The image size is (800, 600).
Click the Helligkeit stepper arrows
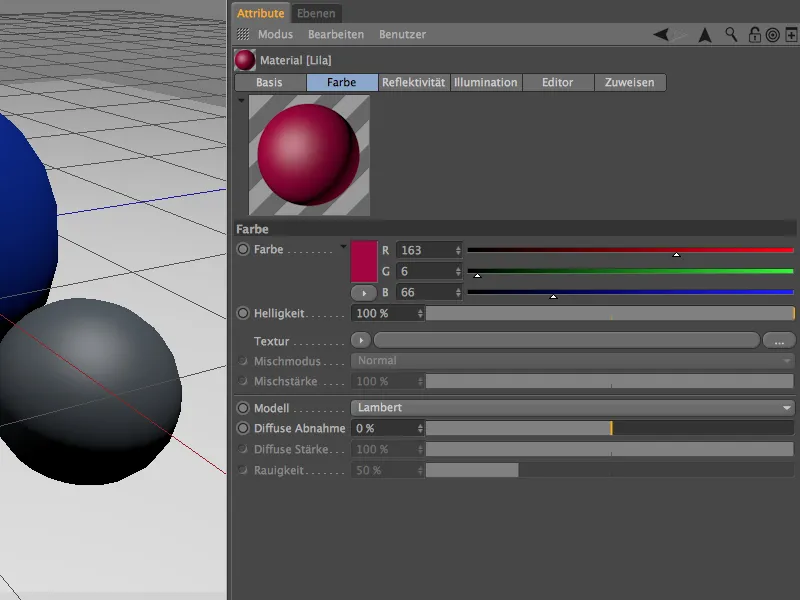[420, 313]
